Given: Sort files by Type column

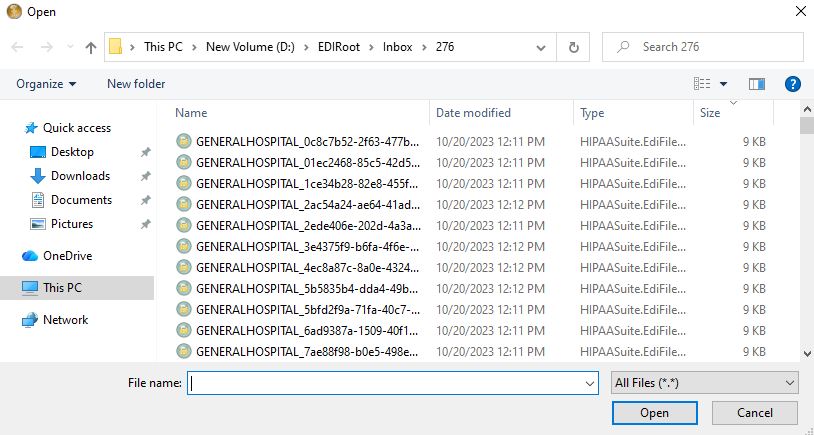Looking at the screenshot, I should [x=592, y=113].
